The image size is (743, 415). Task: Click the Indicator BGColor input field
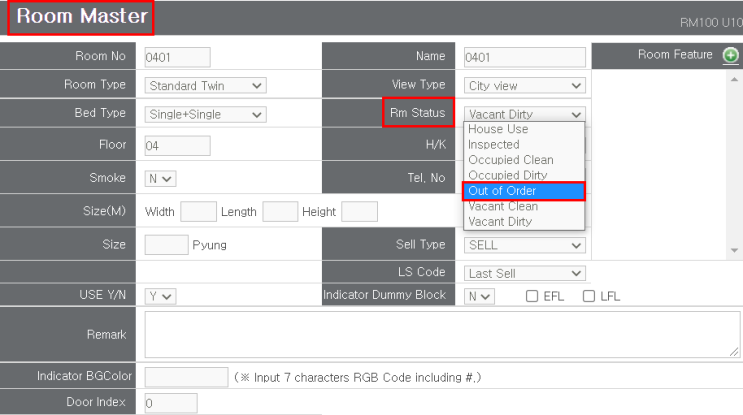[x=186, y=377]
